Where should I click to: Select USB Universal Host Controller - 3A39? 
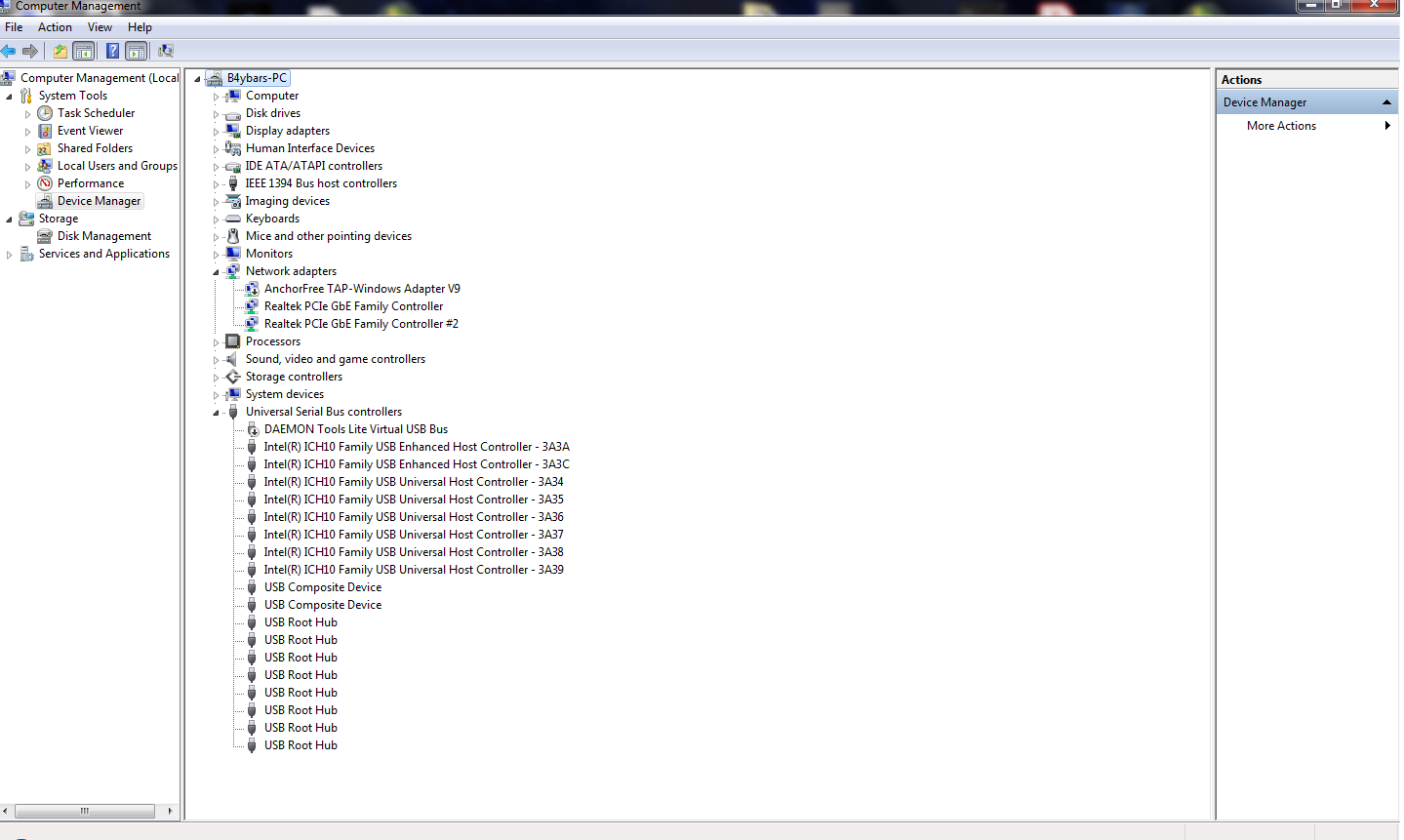click(x=414, y=570)
